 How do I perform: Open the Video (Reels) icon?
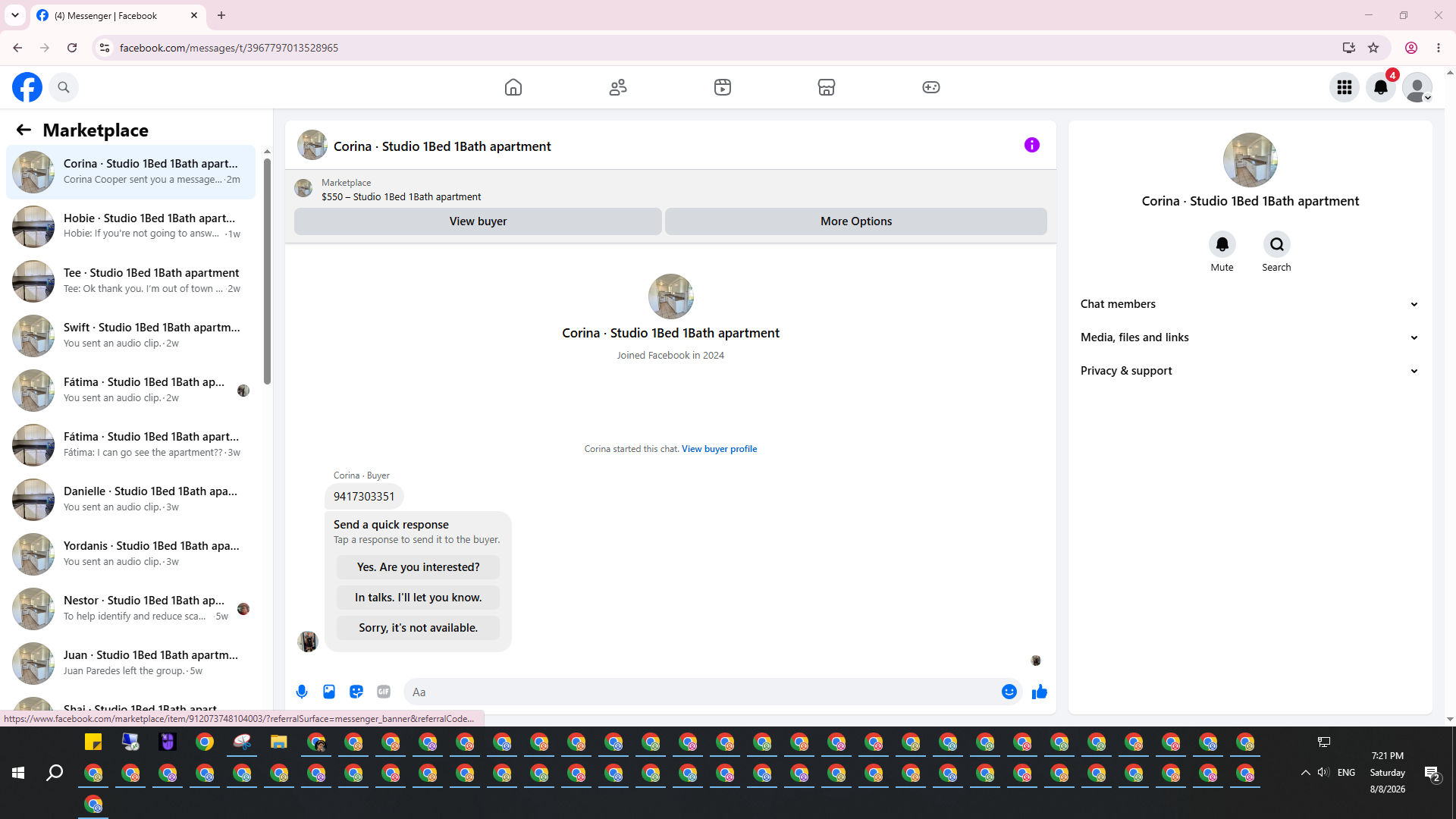(x=723, y=87)
